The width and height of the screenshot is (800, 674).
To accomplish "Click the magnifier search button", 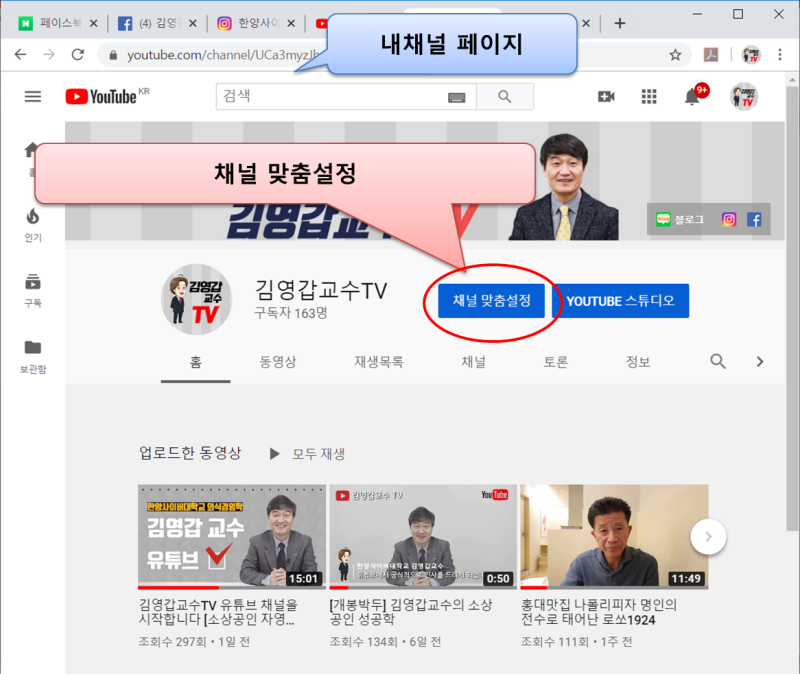I will pos(505,96).
